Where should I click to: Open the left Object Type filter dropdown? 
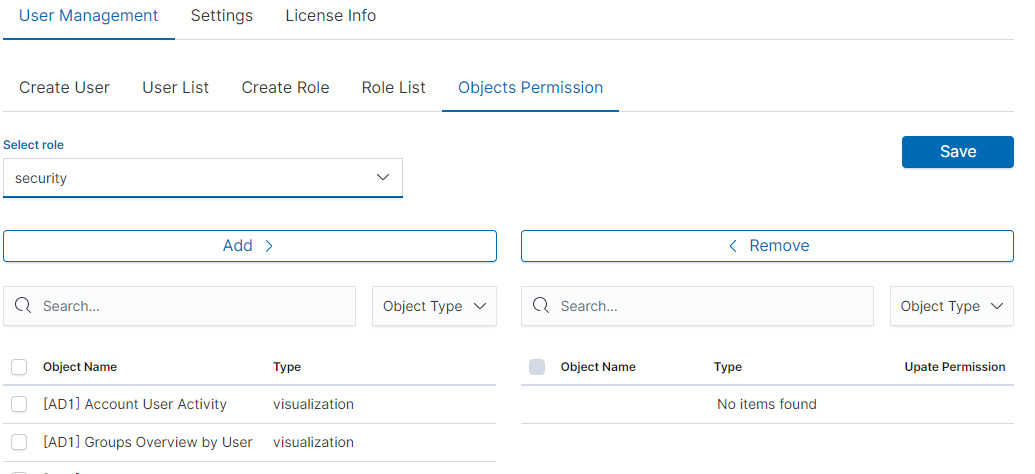click(434, 306)
